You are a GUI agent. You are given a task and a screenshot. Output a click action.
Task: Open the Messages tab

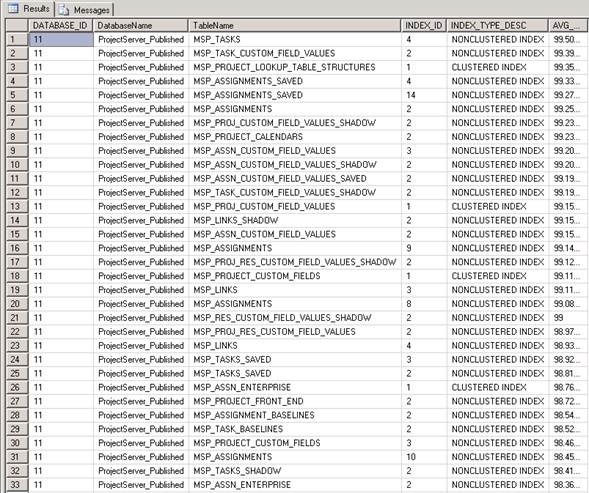pyautogui.click(x=85, y=10)
